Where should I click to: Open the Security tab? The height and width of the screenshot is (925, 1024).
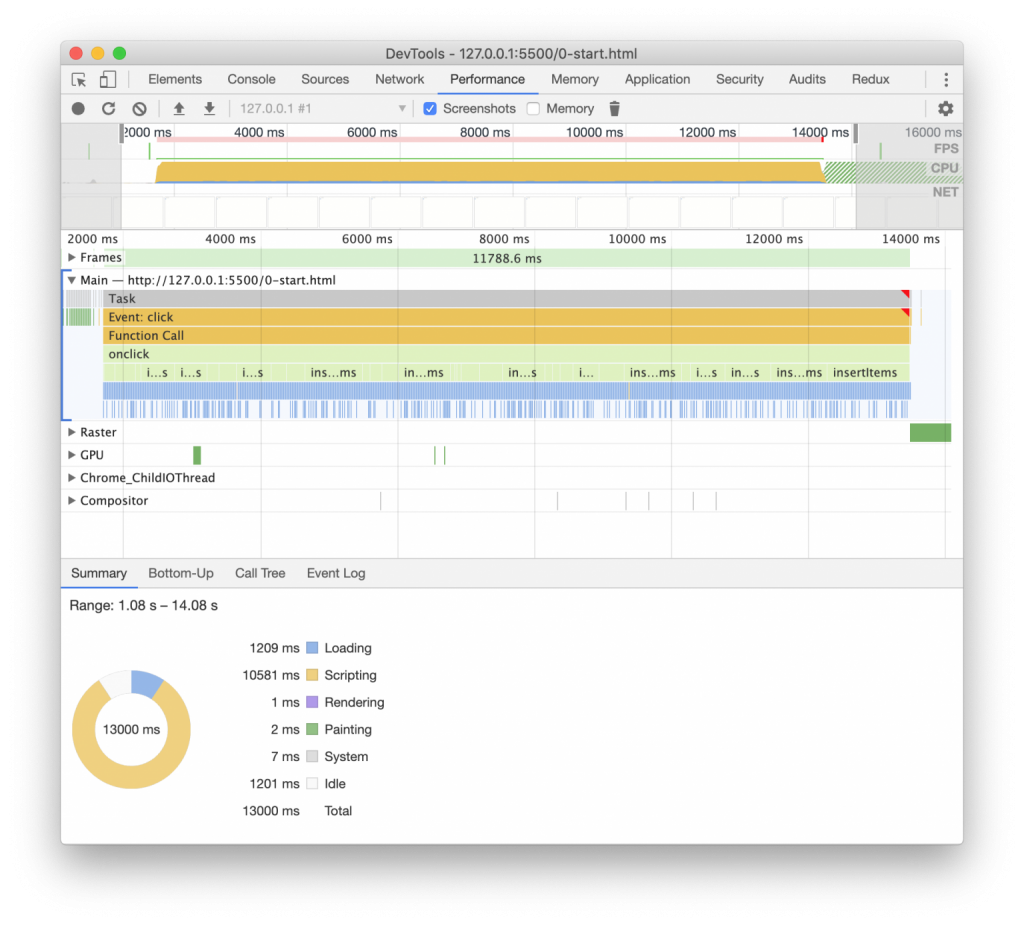click(x=739, y=79)
